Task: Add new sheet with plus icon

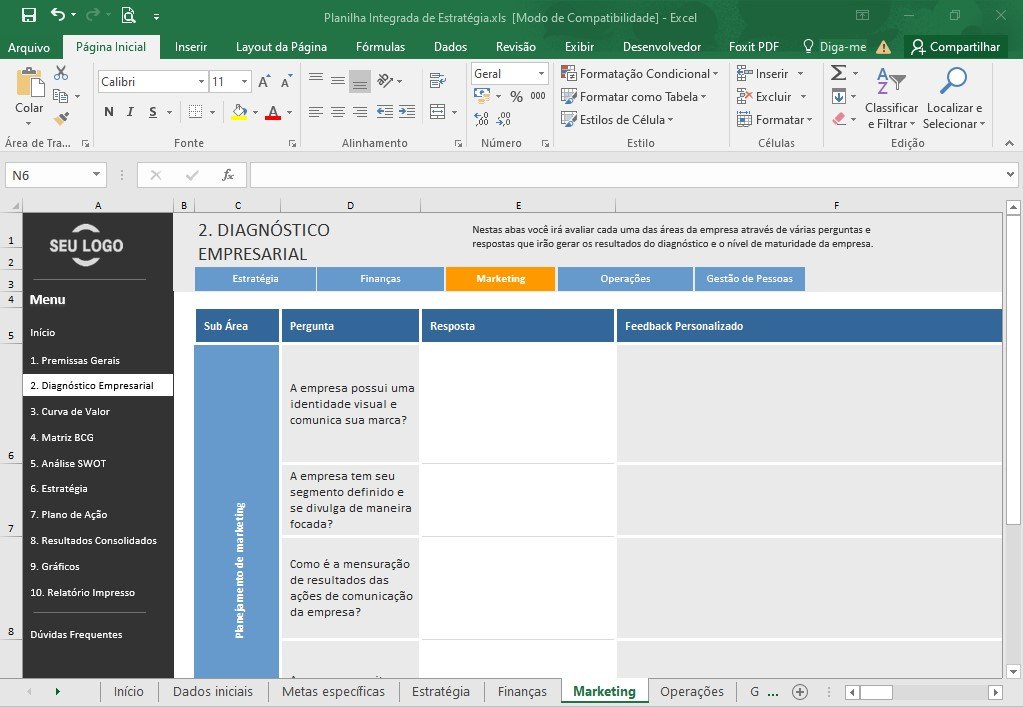Action: coord(800,692)
